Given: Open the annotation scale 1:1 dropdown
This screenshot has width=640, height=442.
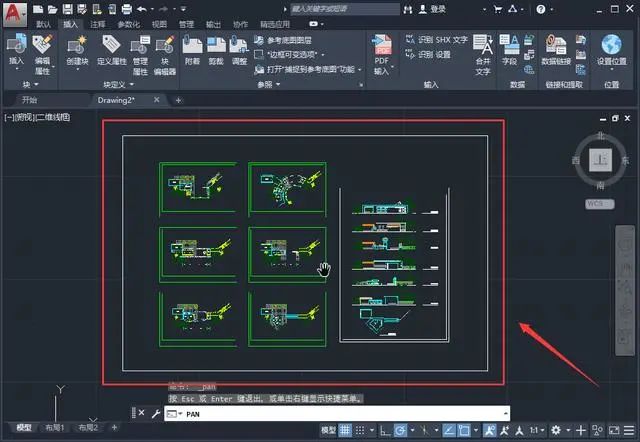Looking at the screenshot, I should (x=537, y=430).
